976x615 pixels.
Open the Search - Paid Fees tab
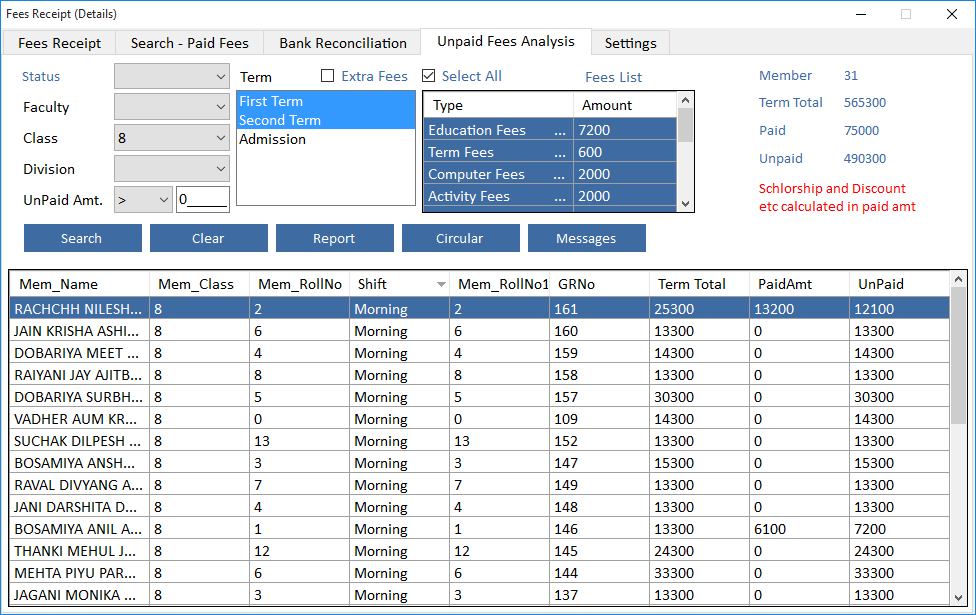click(x=189, y=43)
